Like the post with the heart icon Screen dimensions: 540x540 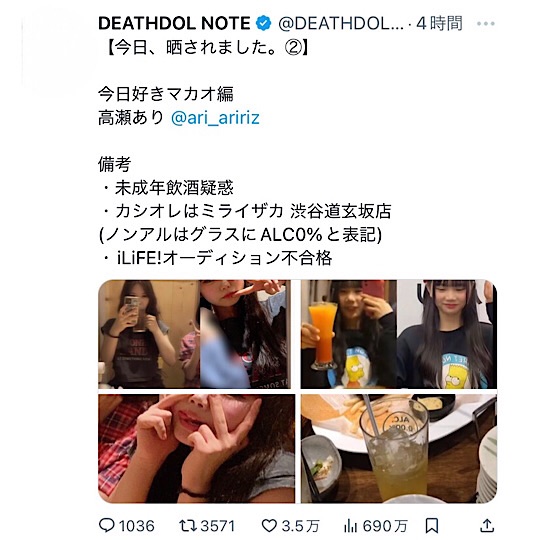269,526
